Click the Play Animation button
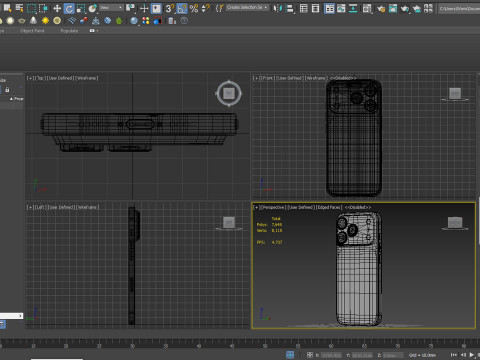Viewport: 480px width, 360px height. (x=472, y=355)
